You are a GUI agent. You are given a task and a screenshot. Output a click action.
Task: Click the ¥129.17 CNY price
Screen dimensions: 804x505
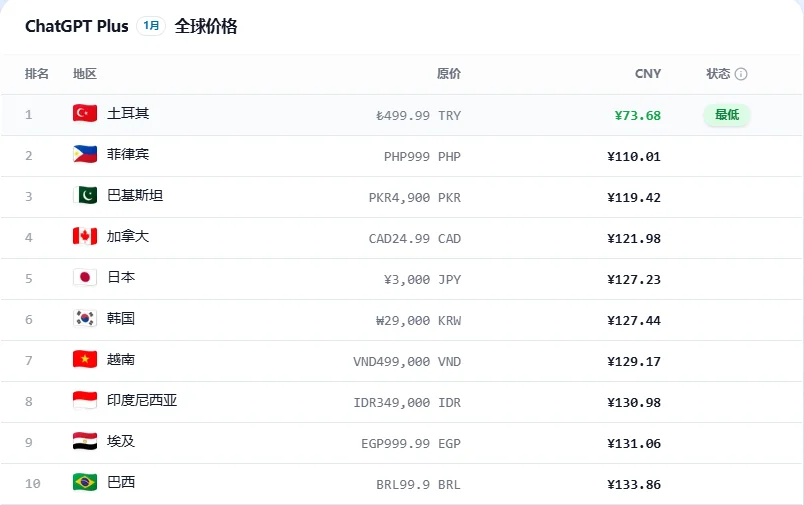click(x=634, y=362)
